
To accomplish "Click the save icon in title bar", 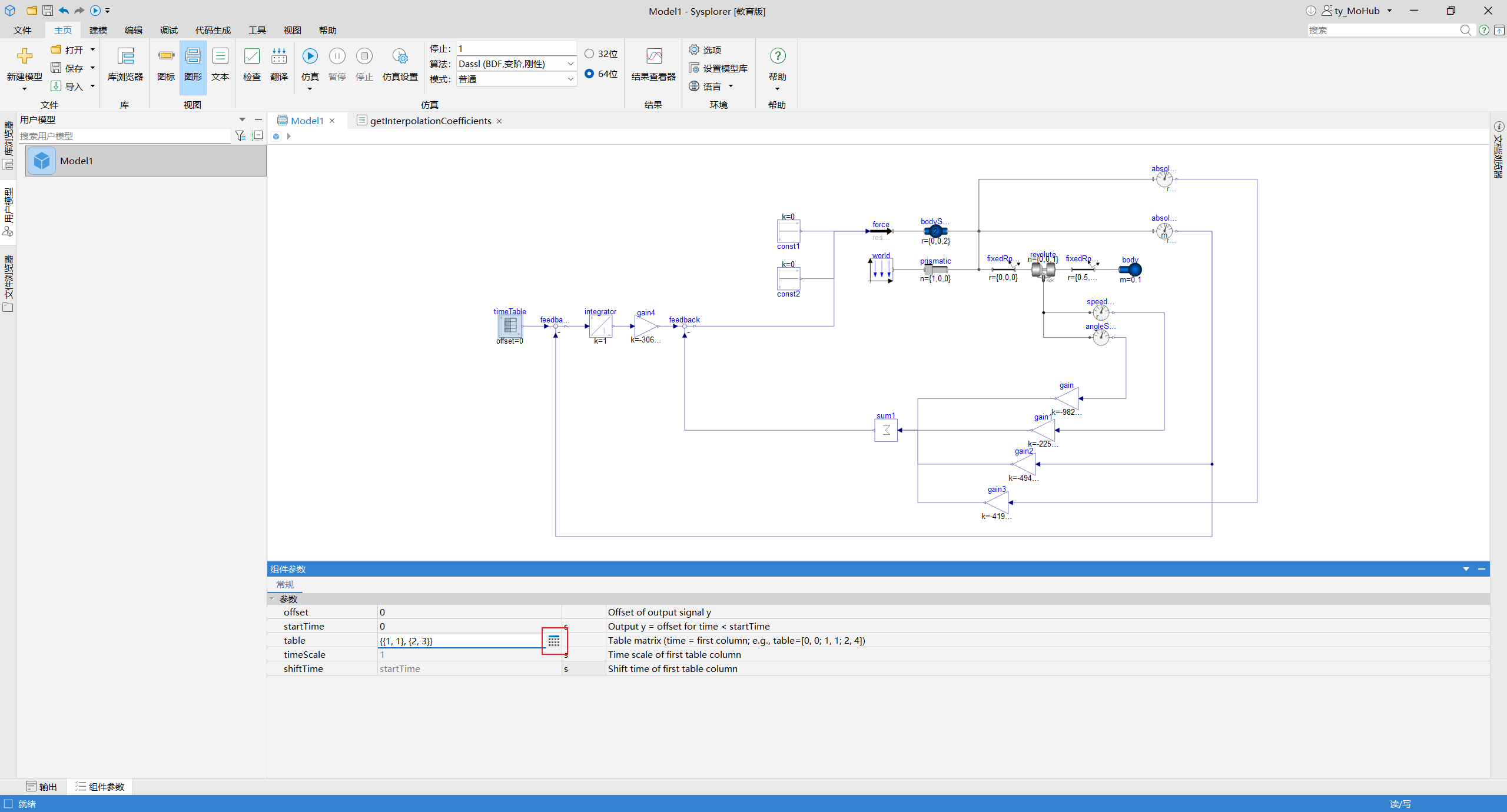I will click(48, 11).
